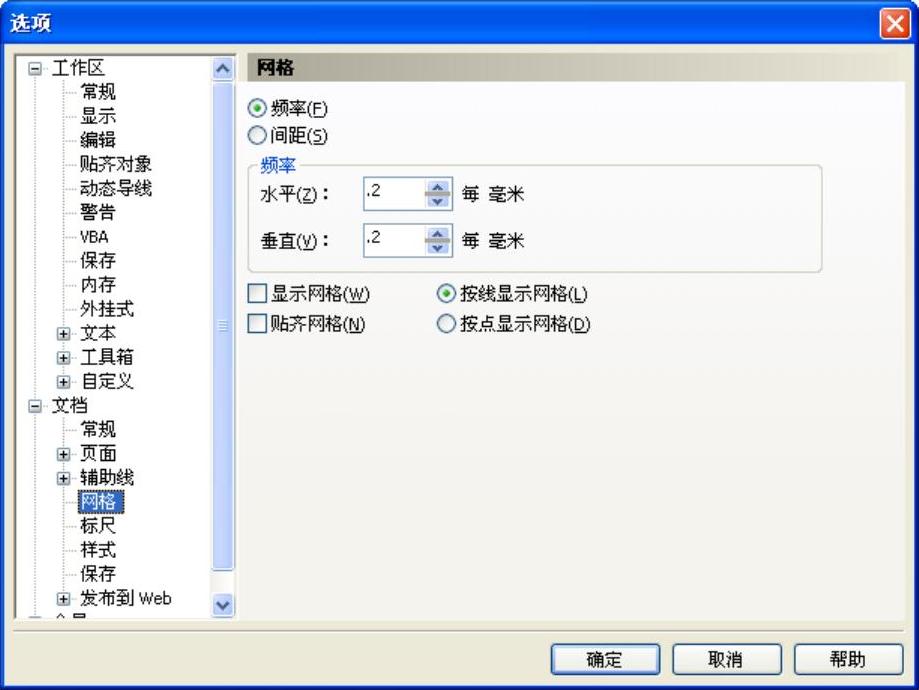Select the 自定义 tree item
This screenshot has width=919, height=690.
click(x=107, y=381)
